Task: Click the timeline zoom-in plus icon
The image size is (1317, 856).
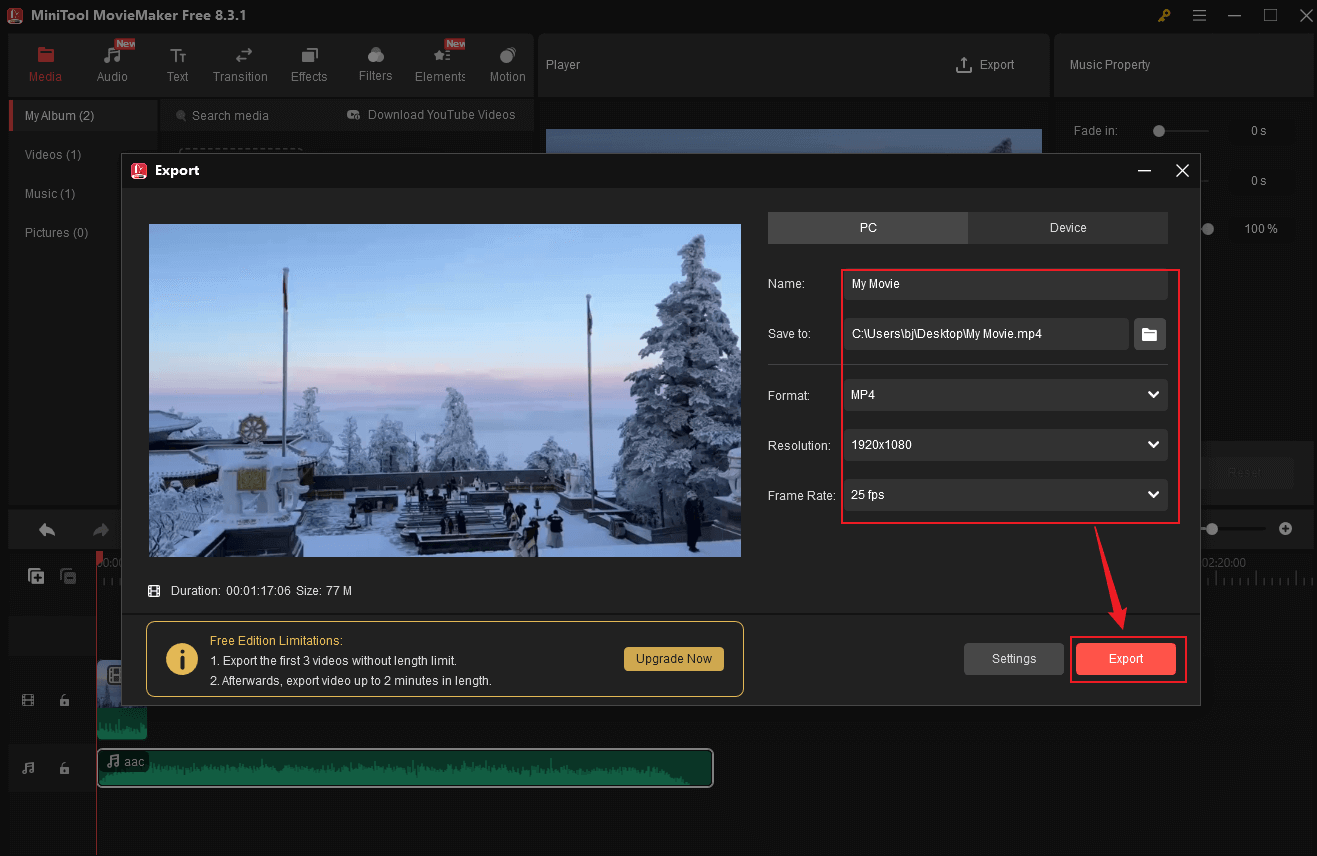Action: click(x=1286, y=528)
